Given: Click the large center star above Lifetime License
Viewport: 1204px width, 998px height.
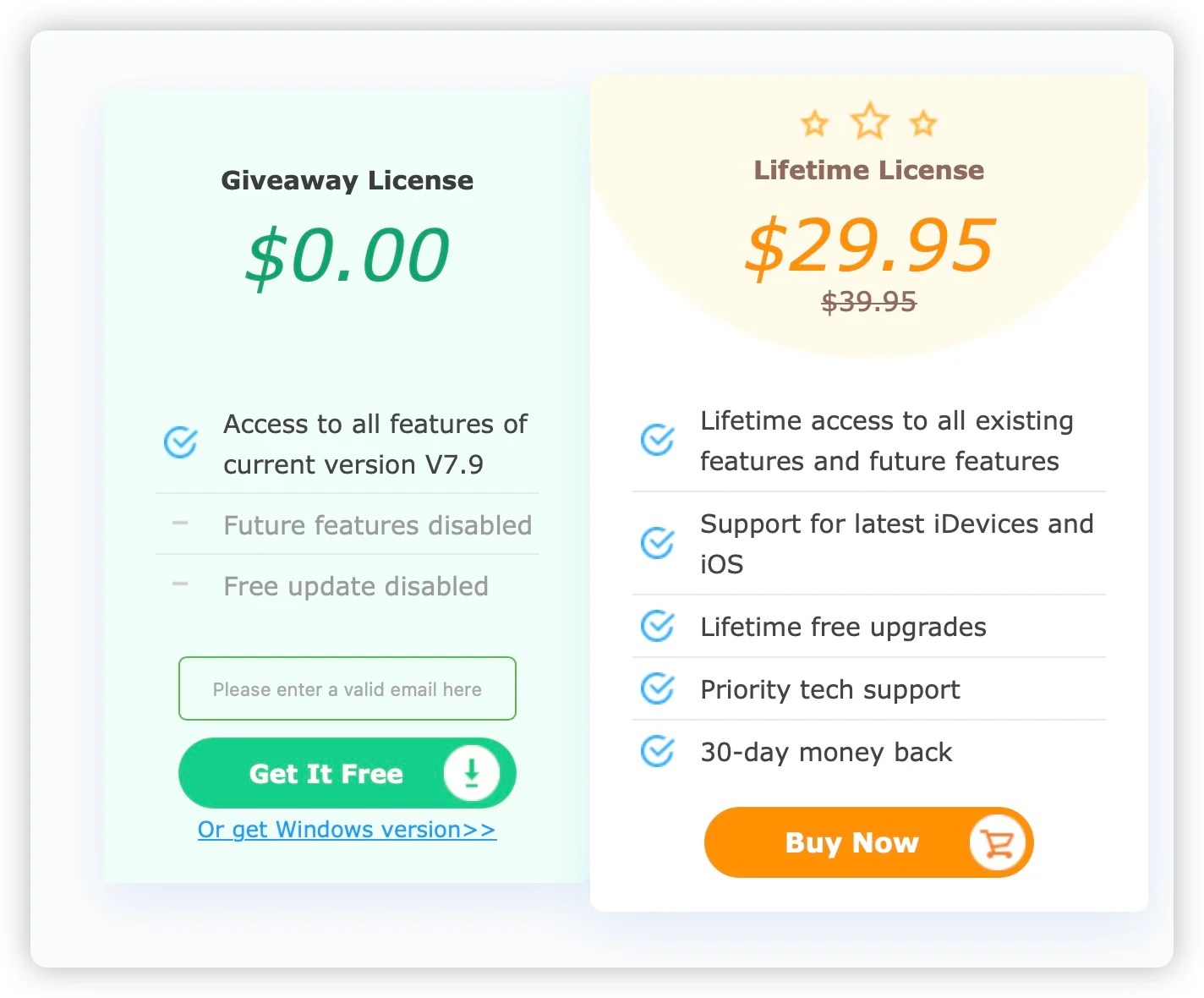Looking at the screenshot, I should [869, 121].
